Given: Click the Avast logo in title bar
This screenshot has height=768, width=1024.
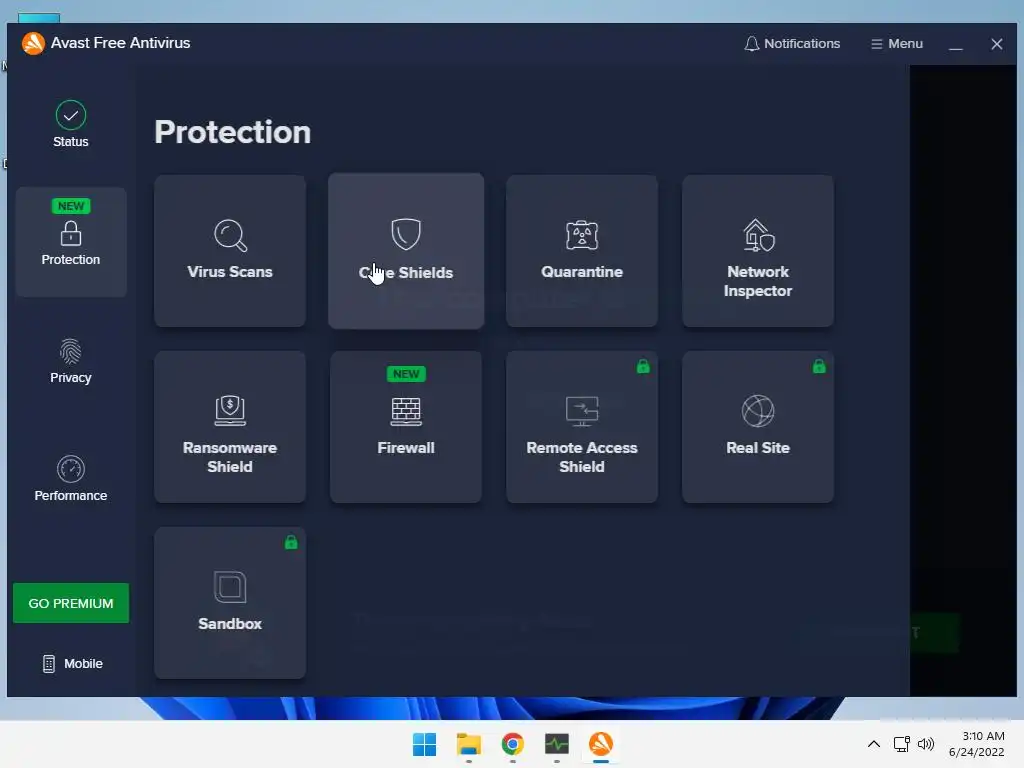Looking at the screenshot, I should 33,43.
